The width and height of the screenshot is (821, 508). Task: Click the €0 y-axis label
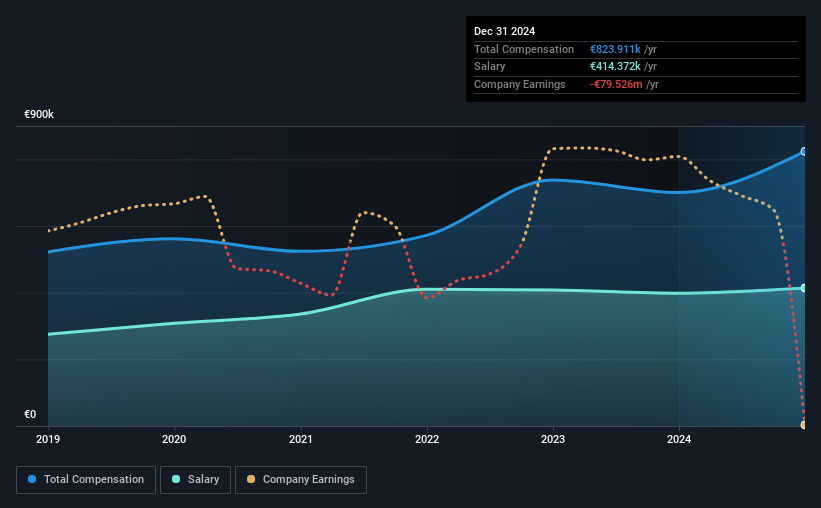[30, 414]
